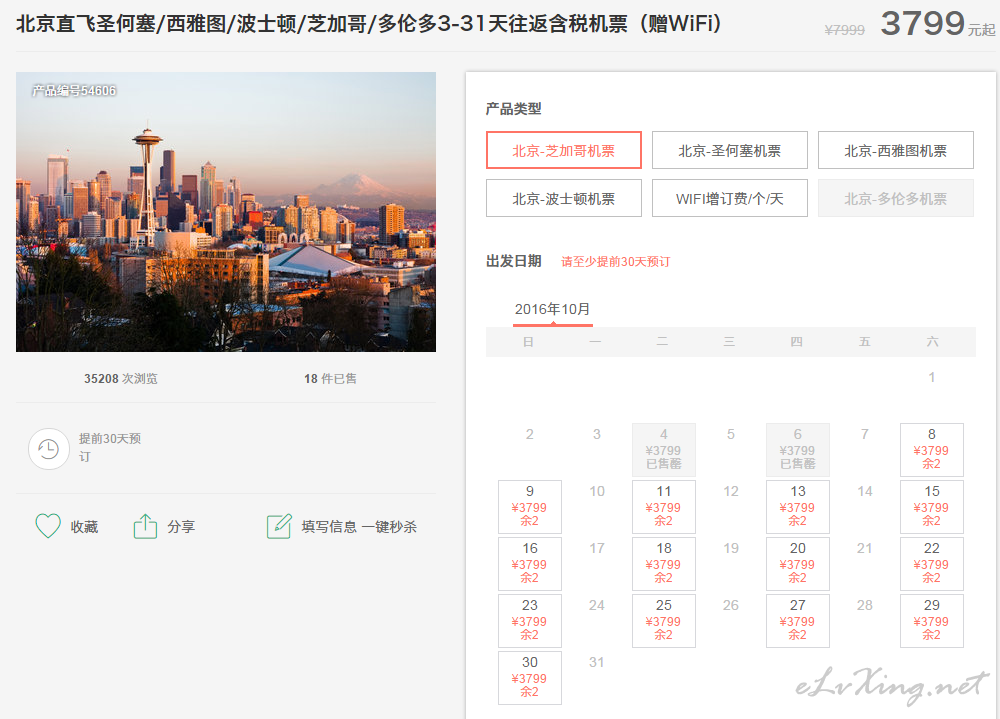
Task: Choose departure date October 18
Action: tap(664, 563)
